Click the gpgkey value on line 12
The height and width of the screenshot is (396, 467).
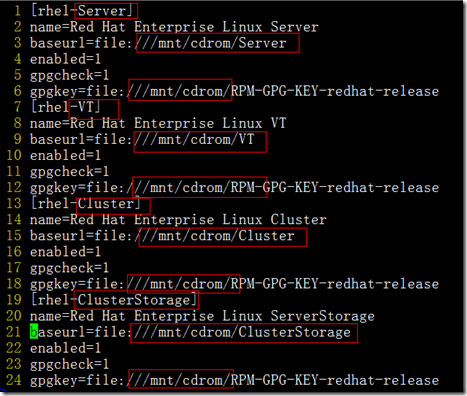283,187
